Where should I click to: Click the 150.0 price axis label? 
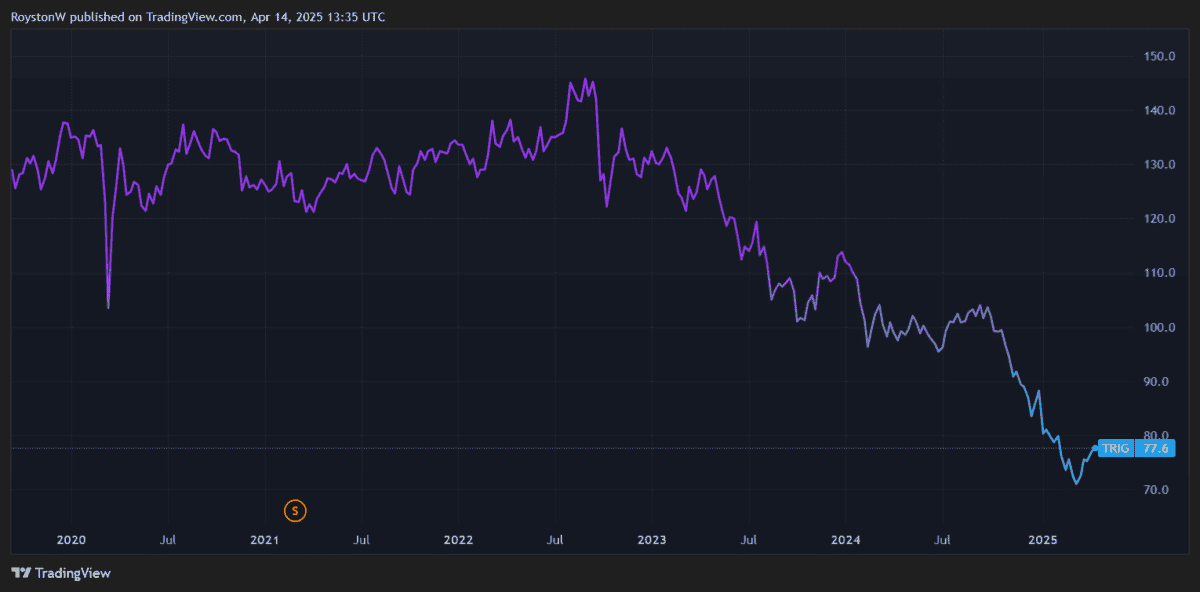[1159, 56]
